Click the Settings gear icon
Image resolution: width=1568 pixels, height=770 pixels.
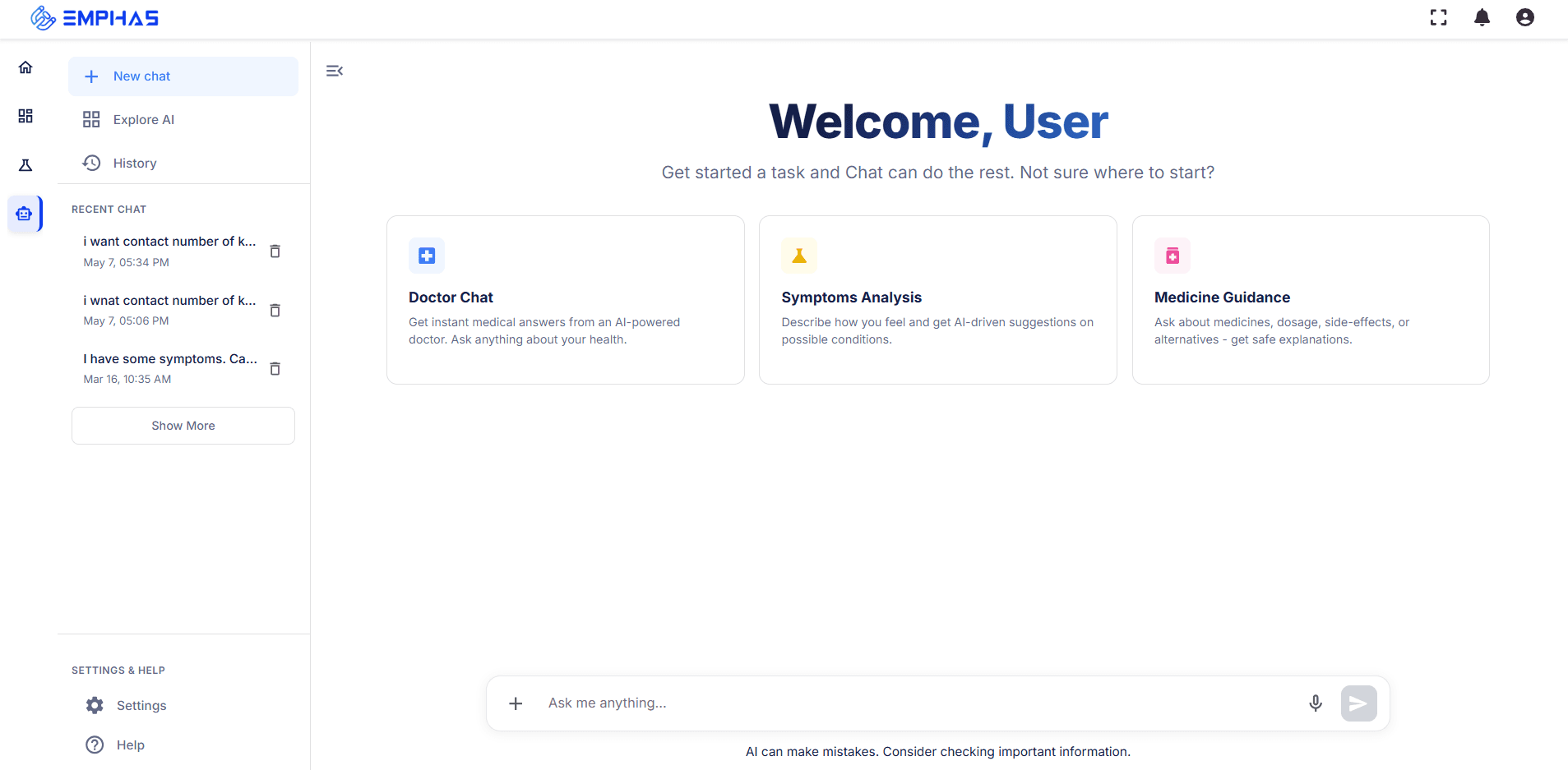click(95, 705)
